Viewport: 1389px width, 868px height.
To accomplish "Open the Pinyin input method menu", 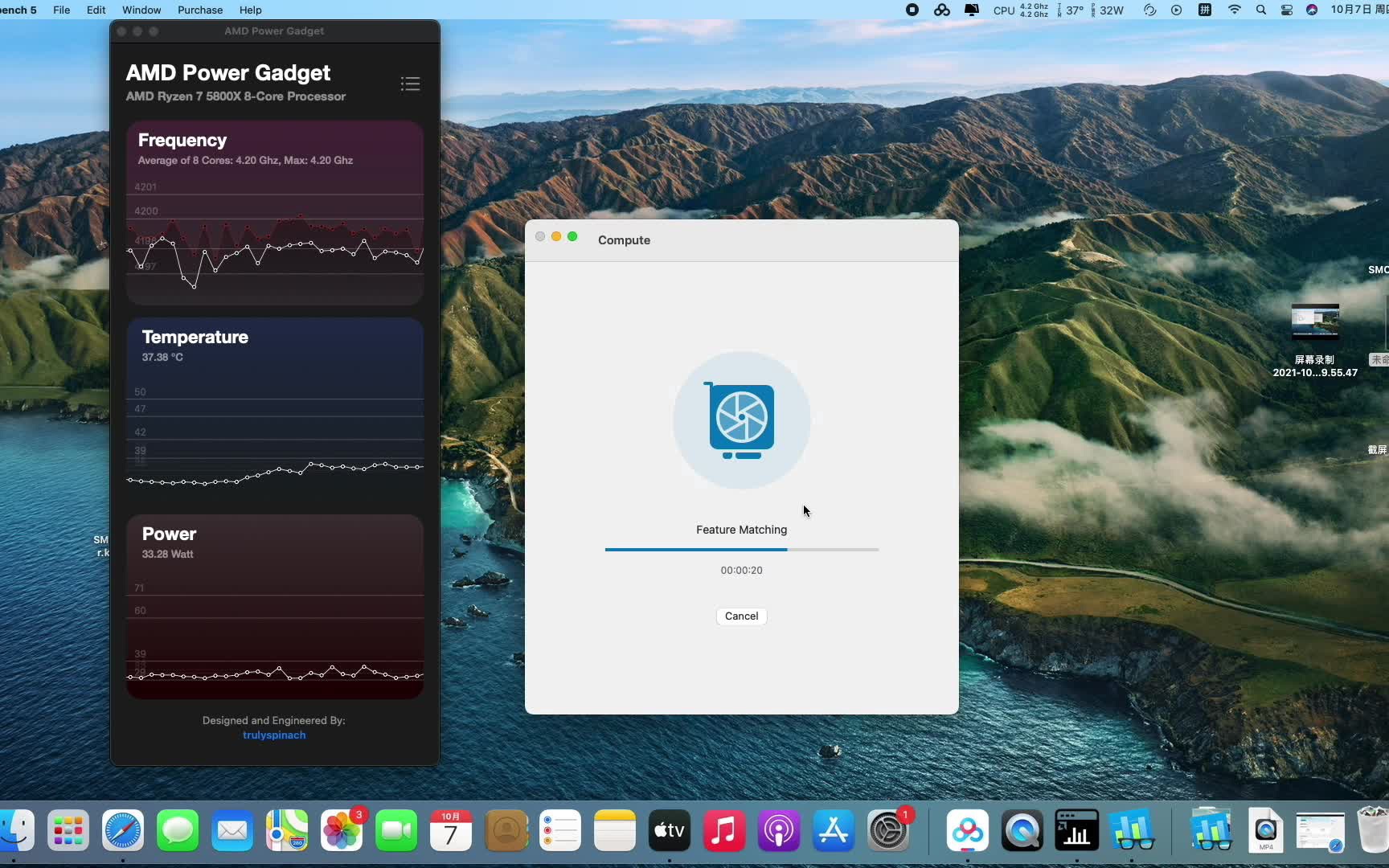I will click(x=1204, y=10).
